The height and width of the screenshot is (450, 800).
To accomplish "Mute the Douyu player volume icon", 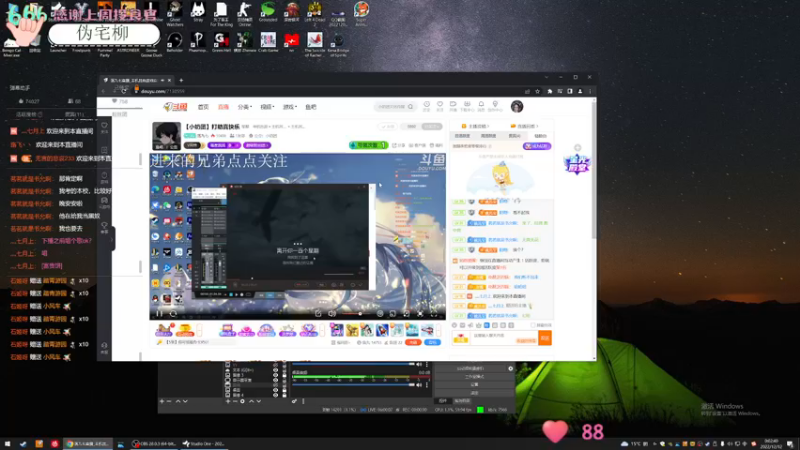I will coord(332,313).
